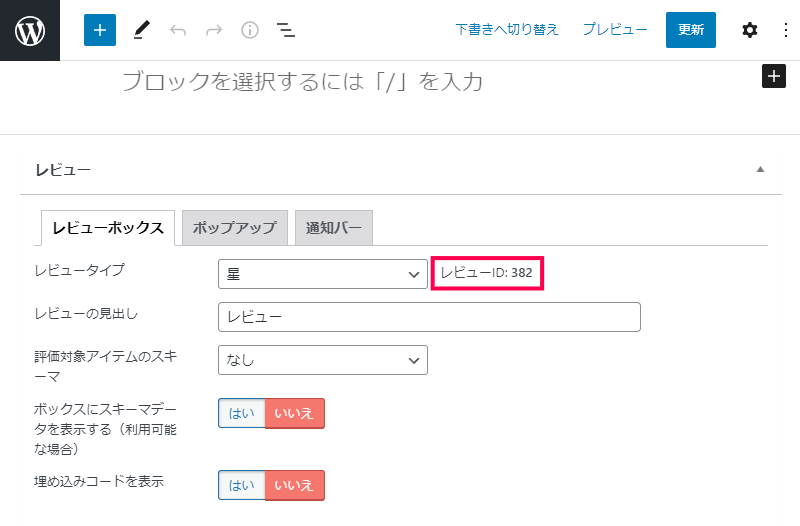The image size is (800, 526).
Task: Switch to the 通知バー tab
Action: click(335, 228)
